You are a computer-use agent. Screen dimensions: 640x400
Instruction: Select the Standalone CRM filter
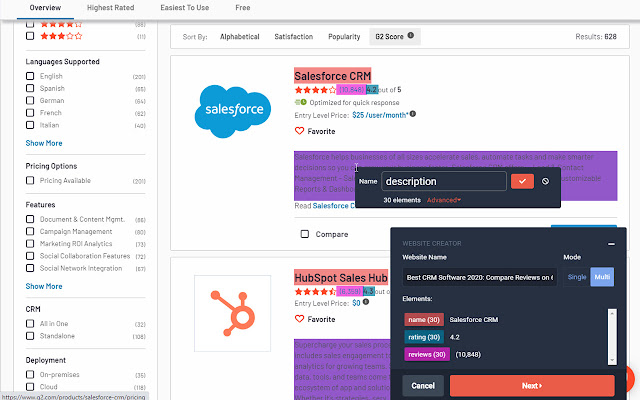[x=30, y=336]
